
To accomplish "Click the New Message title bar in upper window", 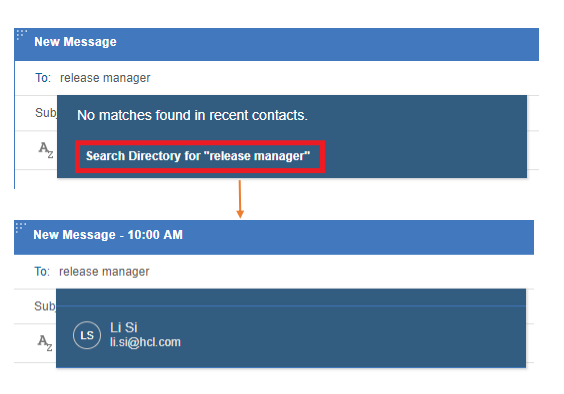I will (x=277, y=44).
